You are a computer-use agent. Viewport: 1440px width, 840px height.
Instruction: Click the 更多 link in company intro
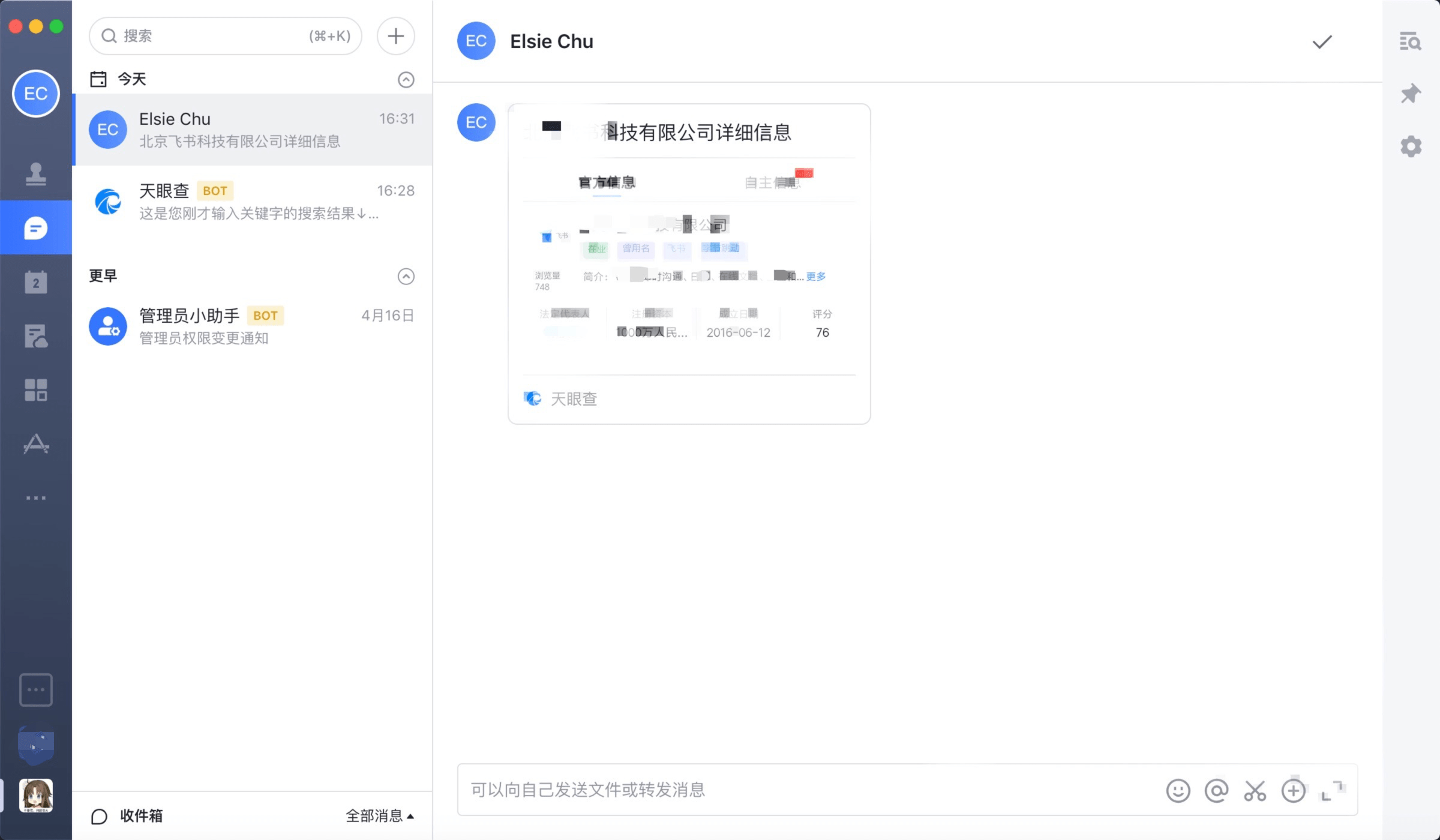816,277
